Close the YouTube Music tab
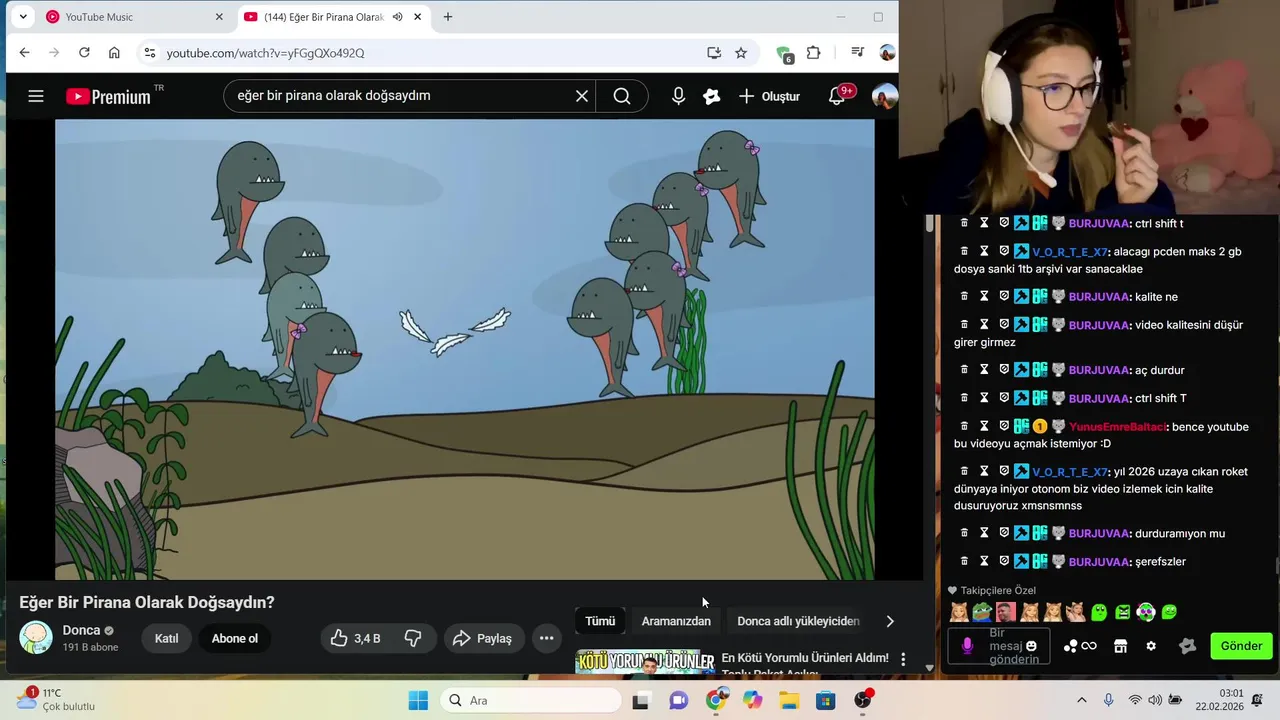This screenshot has width=1280, height=720. (x=219, y=17)
